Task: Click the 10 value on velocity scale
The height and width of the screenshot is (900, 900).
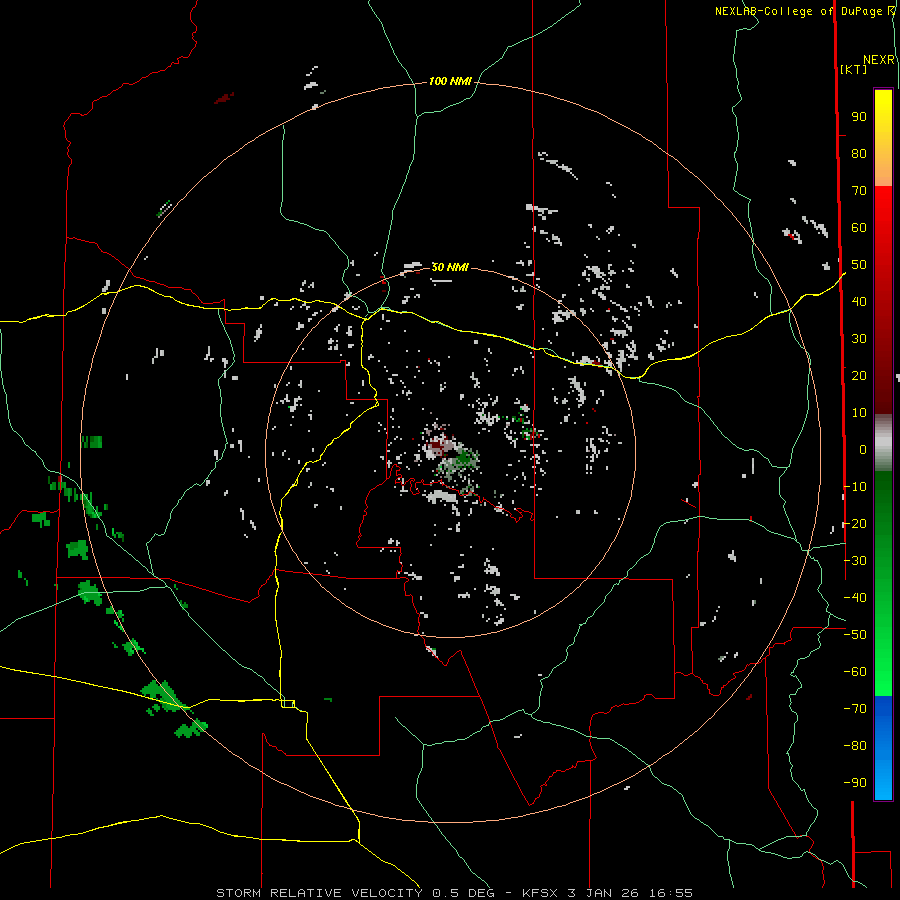Action: click(x=859, y=413)
